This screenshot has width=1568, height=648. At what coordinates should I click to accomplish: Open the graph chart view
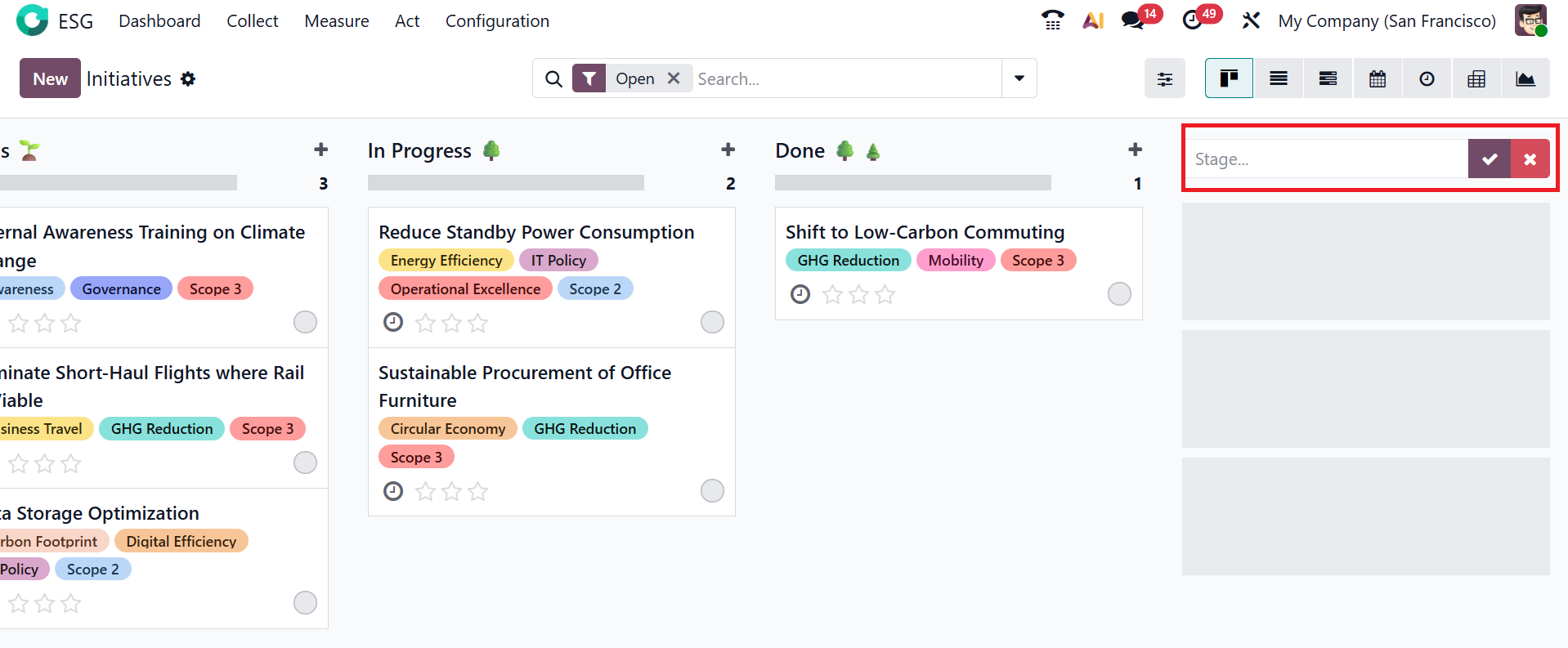click(1525, 78)
